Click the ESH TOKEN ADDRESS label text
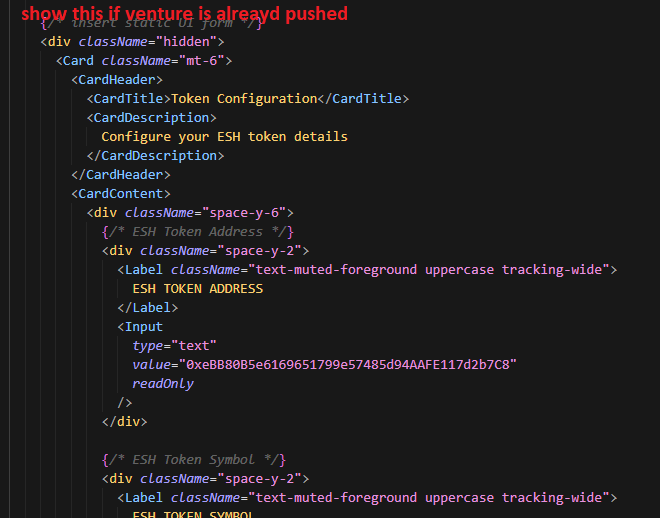 coord(197,289)
